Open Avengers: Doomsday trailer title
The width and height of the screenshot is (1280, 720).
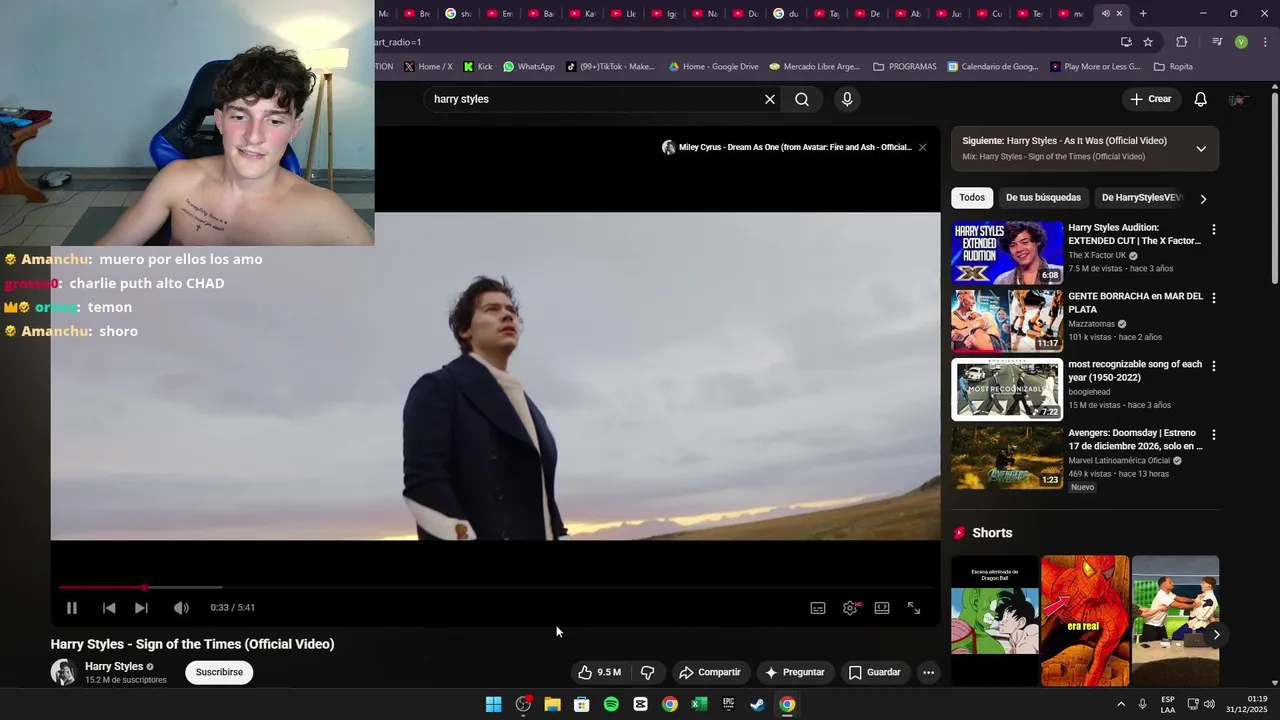1135,439
